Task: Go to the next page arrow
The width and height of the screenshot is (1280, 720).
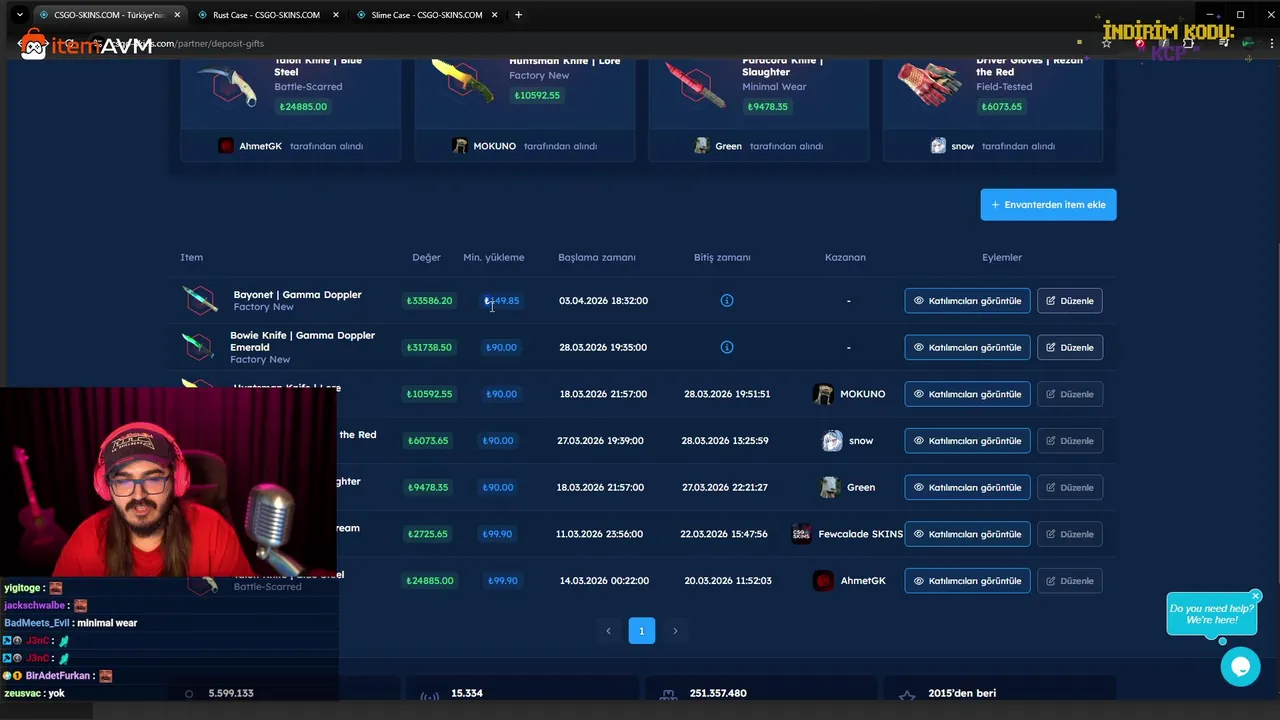Action: 675,631
